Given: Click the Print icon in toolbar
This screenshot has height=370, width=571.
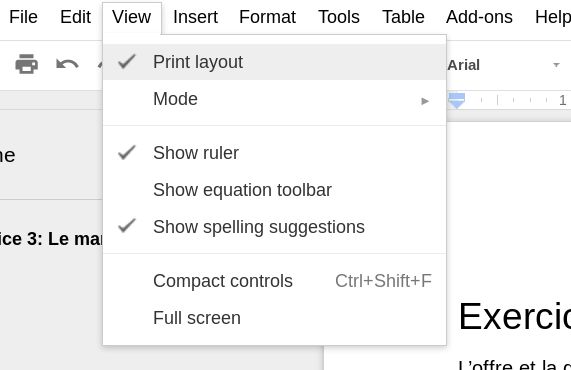Looking at the screenshot, I should [x=27, y=64].
